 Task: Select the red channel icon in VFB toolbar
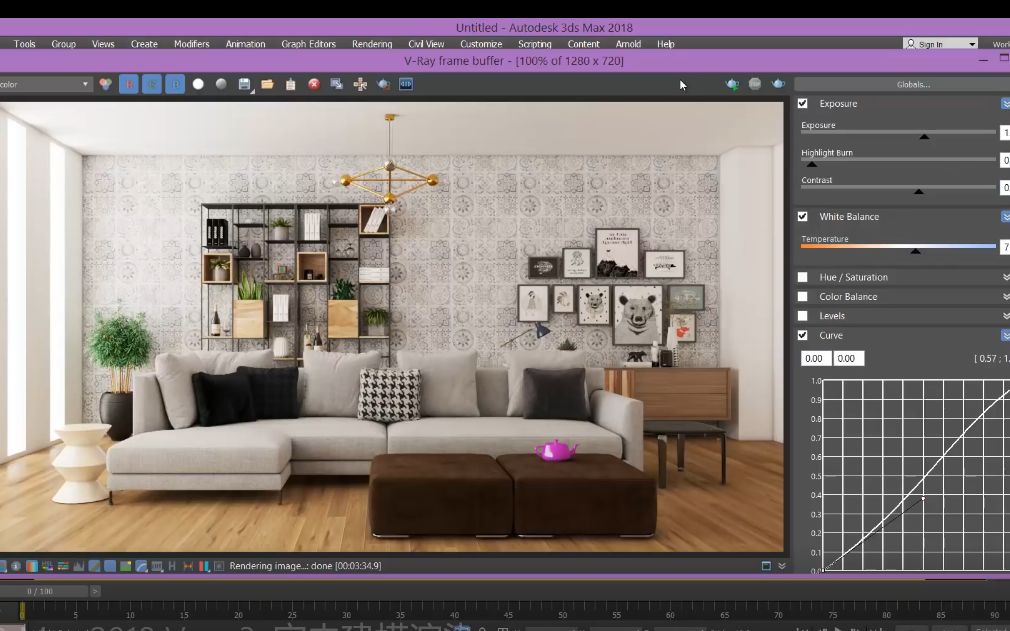point(129,84)
